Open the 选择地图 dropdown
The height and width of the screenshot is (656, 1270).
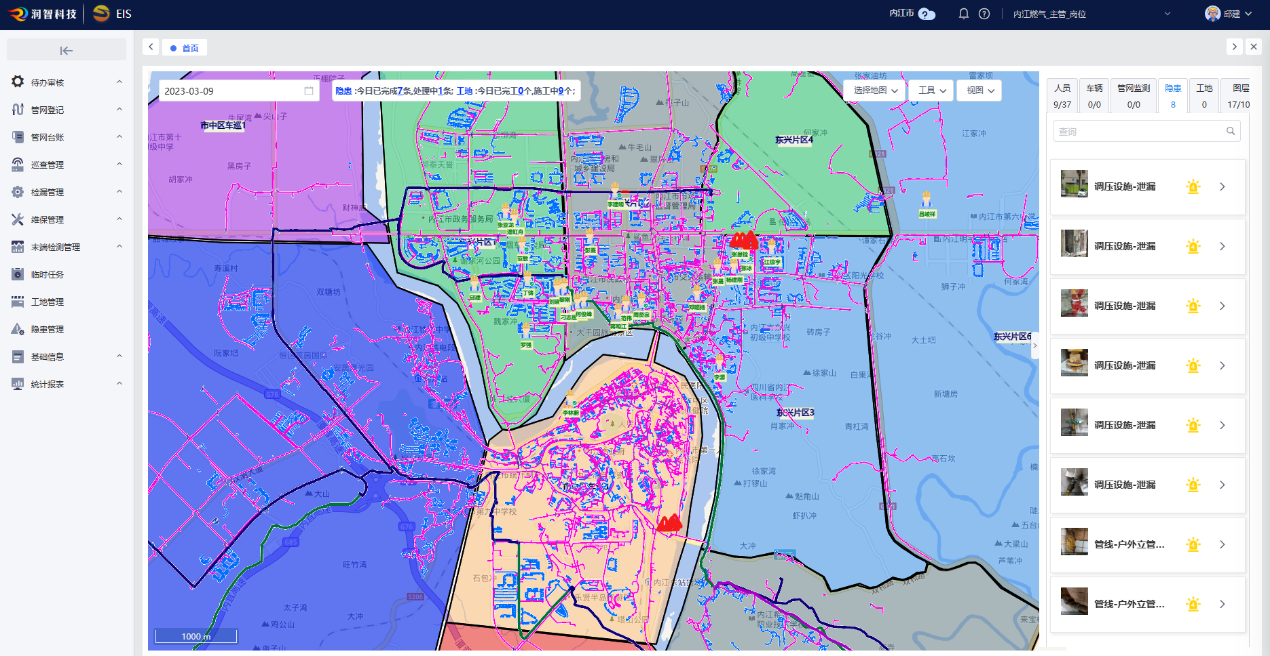click(x=874, y=90)
